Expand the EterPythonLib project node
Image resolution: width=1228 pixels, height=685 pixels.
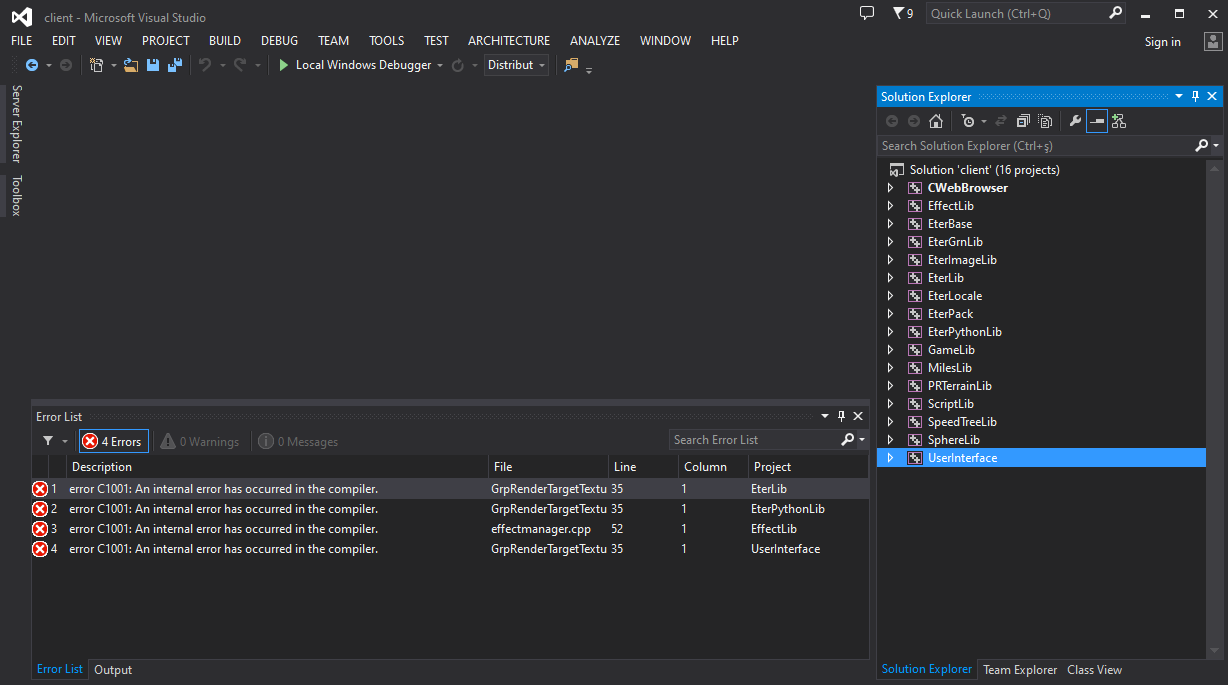pyautogui.click(x=890, y=332)
